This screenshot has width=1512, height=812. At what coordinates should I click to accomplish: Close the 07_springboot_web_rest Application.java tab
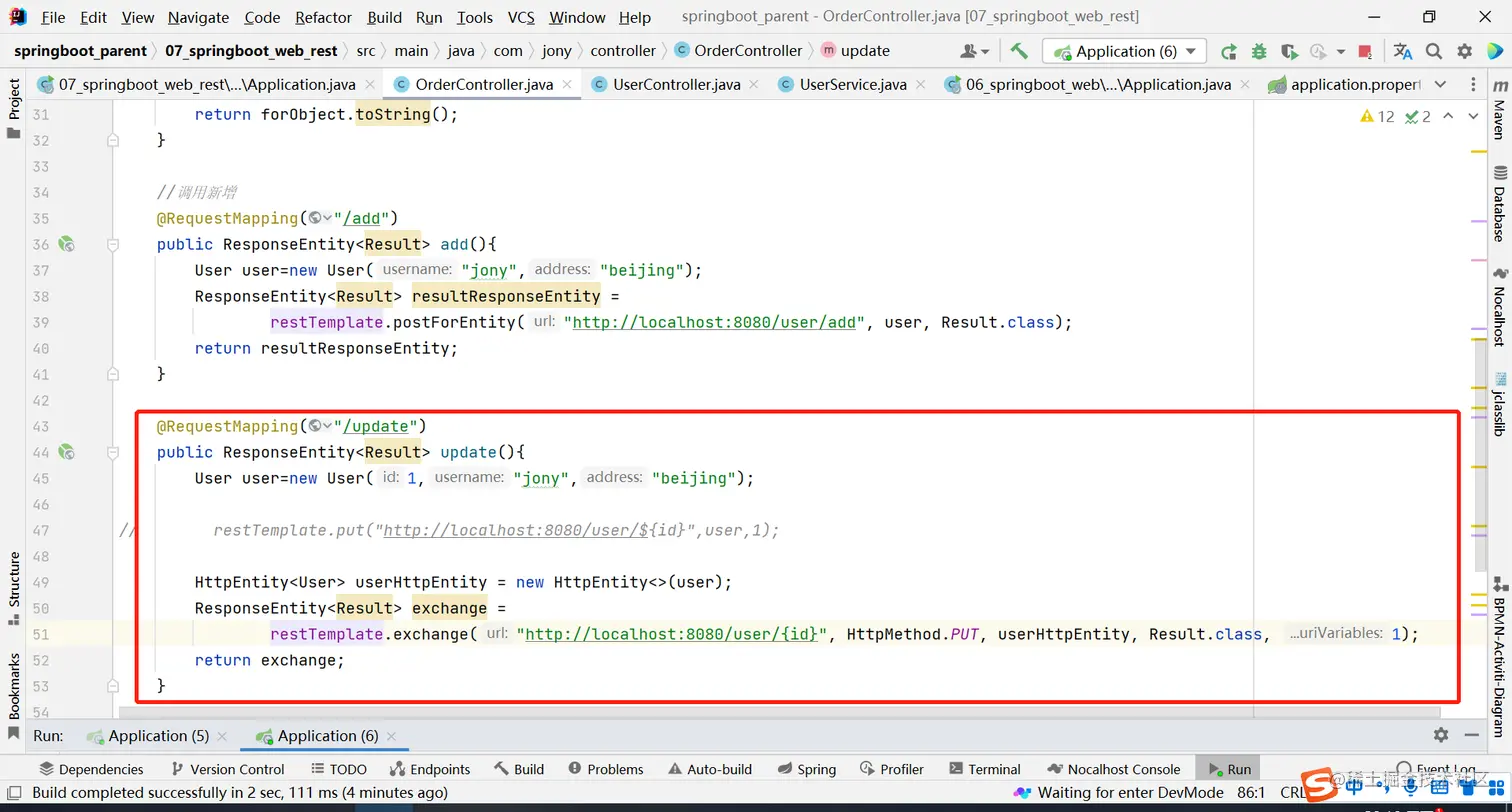369,85
